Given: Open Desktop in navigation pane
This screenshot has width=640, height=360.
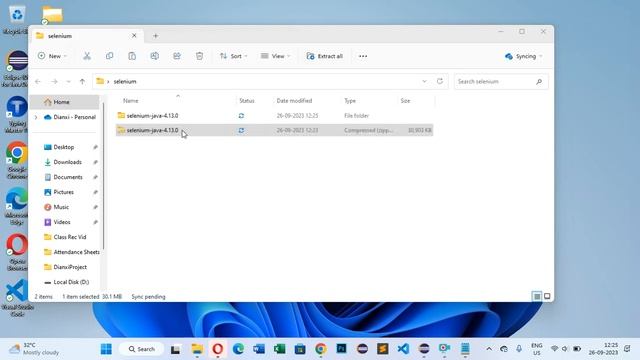Looking at the screenshot, I should point(65,147).
